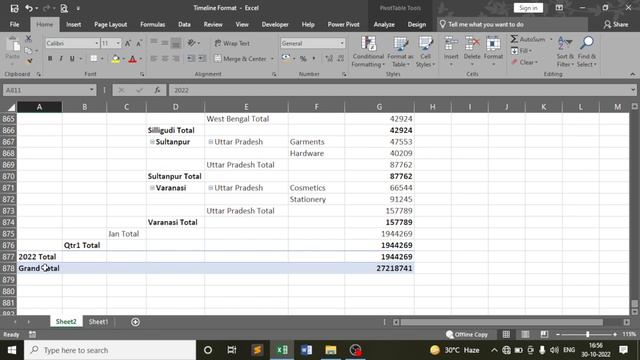This screenshot has width=640, height=360.
Task: Click the Insert Function fx icon
Action: click(x=157, y=90)
